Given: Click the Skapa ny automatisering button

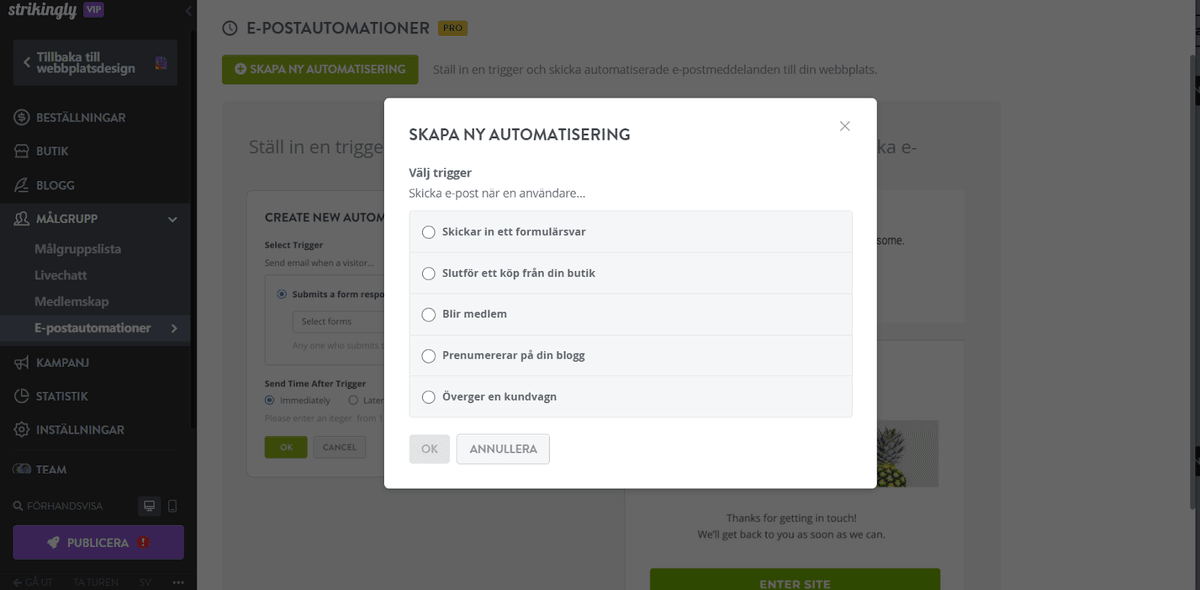Looking at the screenshot, I should 320,69.
